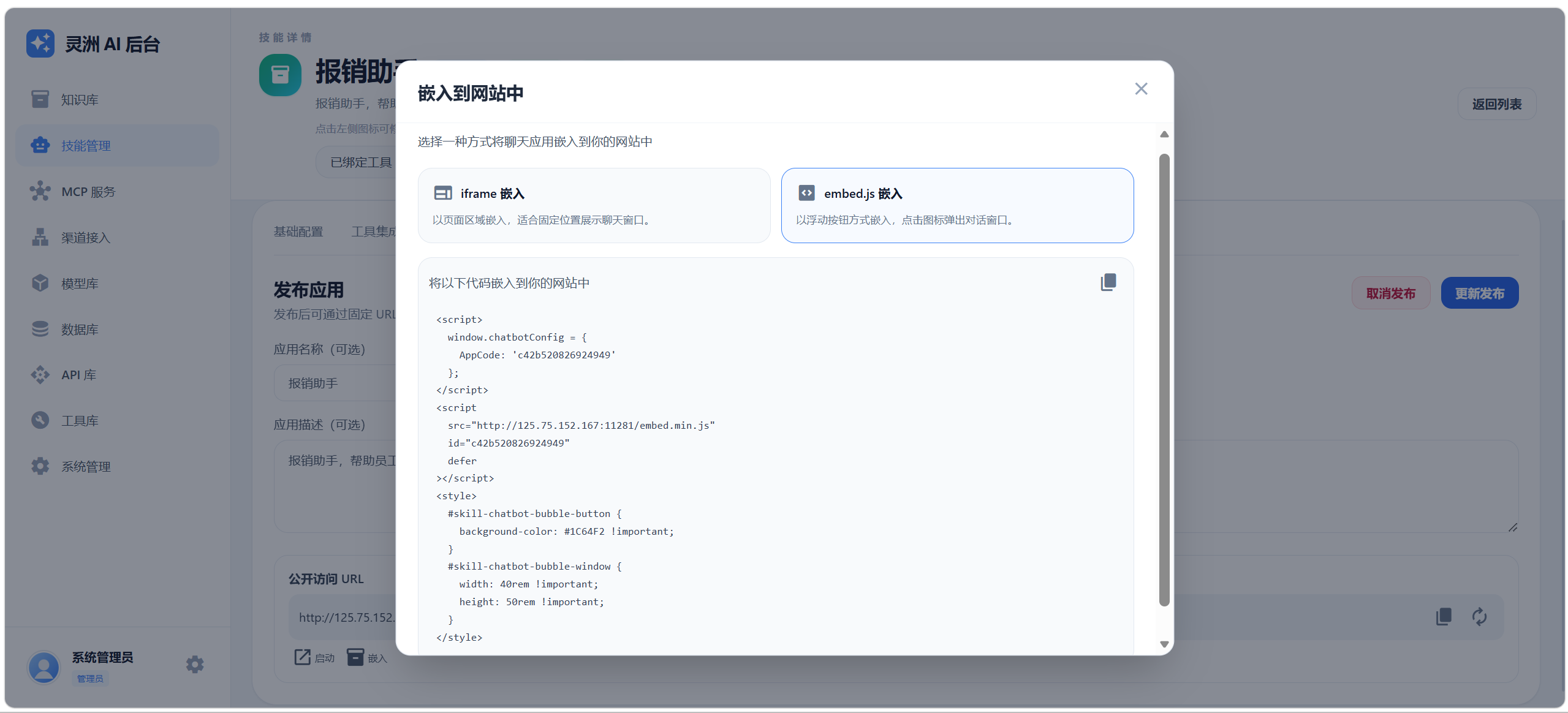Click the dialog scrollbar down arrow
The image size is (1568, 713).
[x=1164, y=644]
